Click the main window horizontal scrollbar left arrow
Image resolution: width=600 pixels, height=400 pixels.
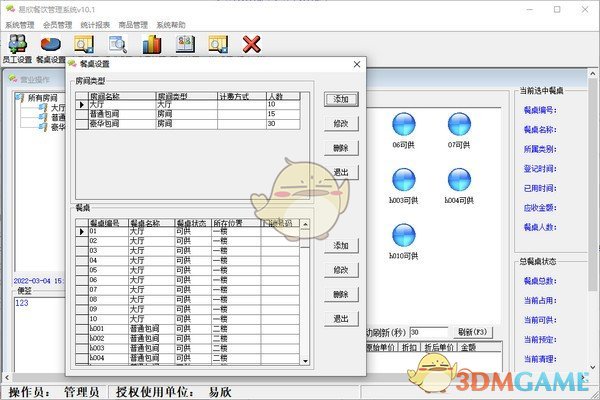coord(7,378)
